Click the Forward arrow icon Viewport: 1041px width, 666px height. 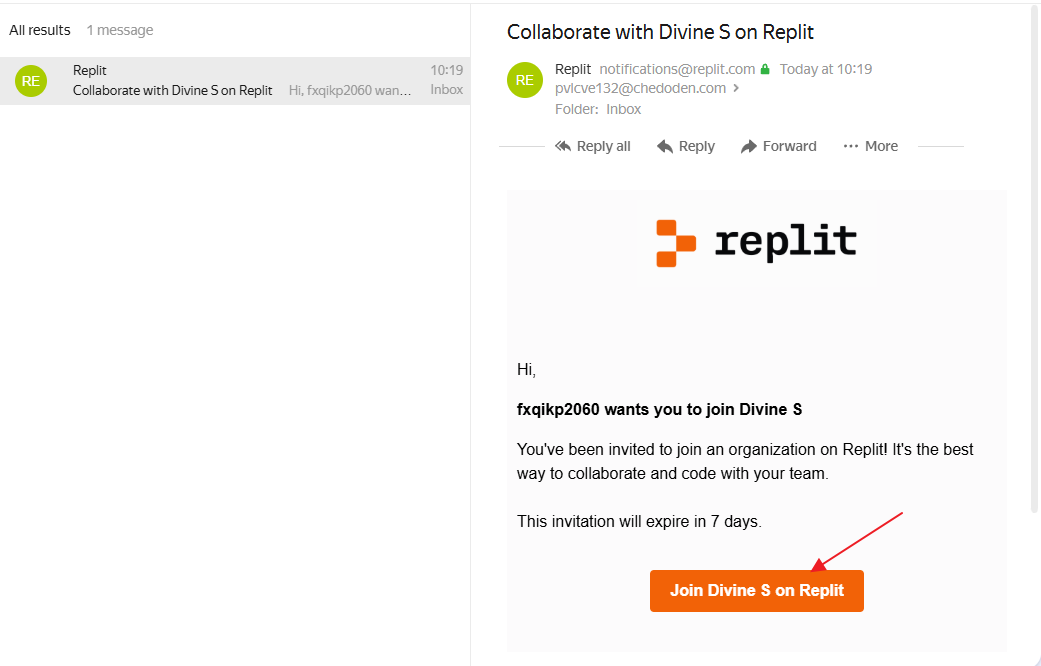749,146
